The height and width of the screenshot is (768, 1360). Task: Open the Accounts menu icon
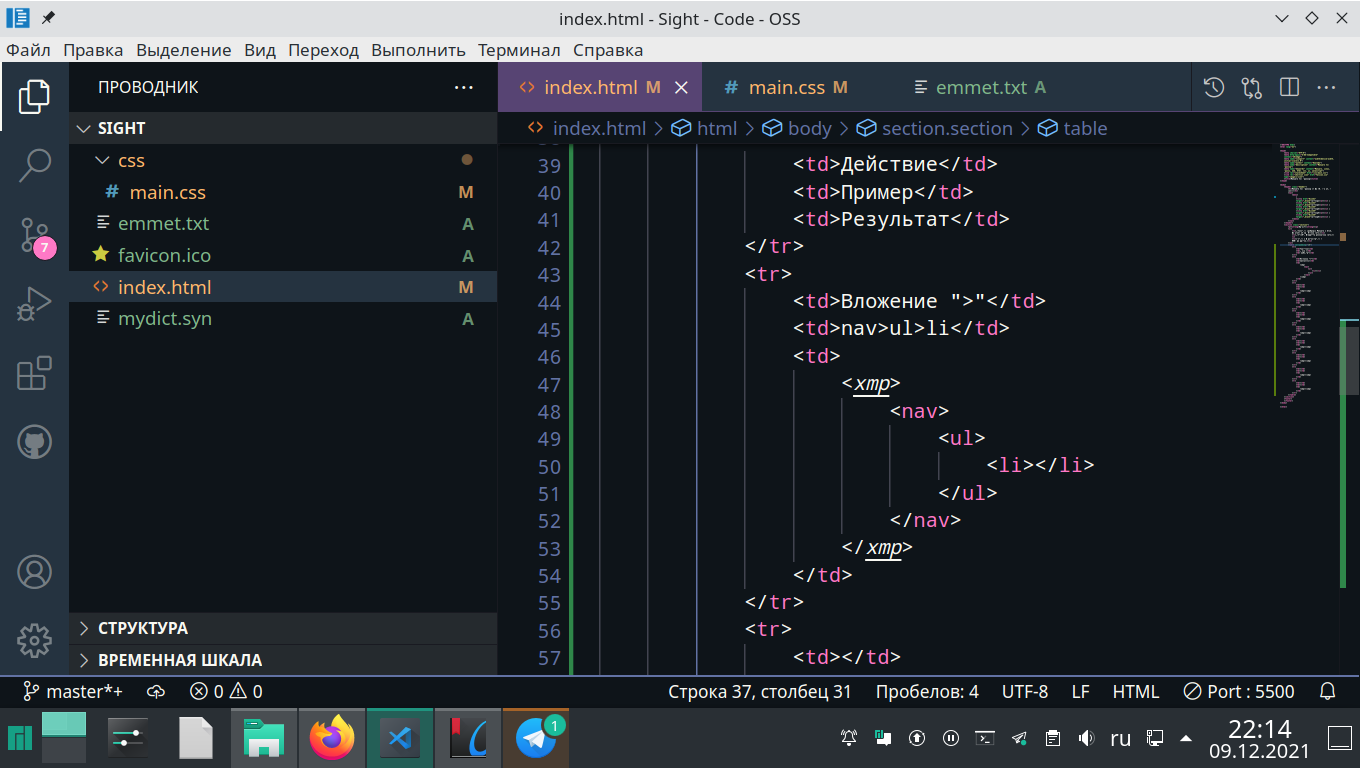tap(34, 572)
